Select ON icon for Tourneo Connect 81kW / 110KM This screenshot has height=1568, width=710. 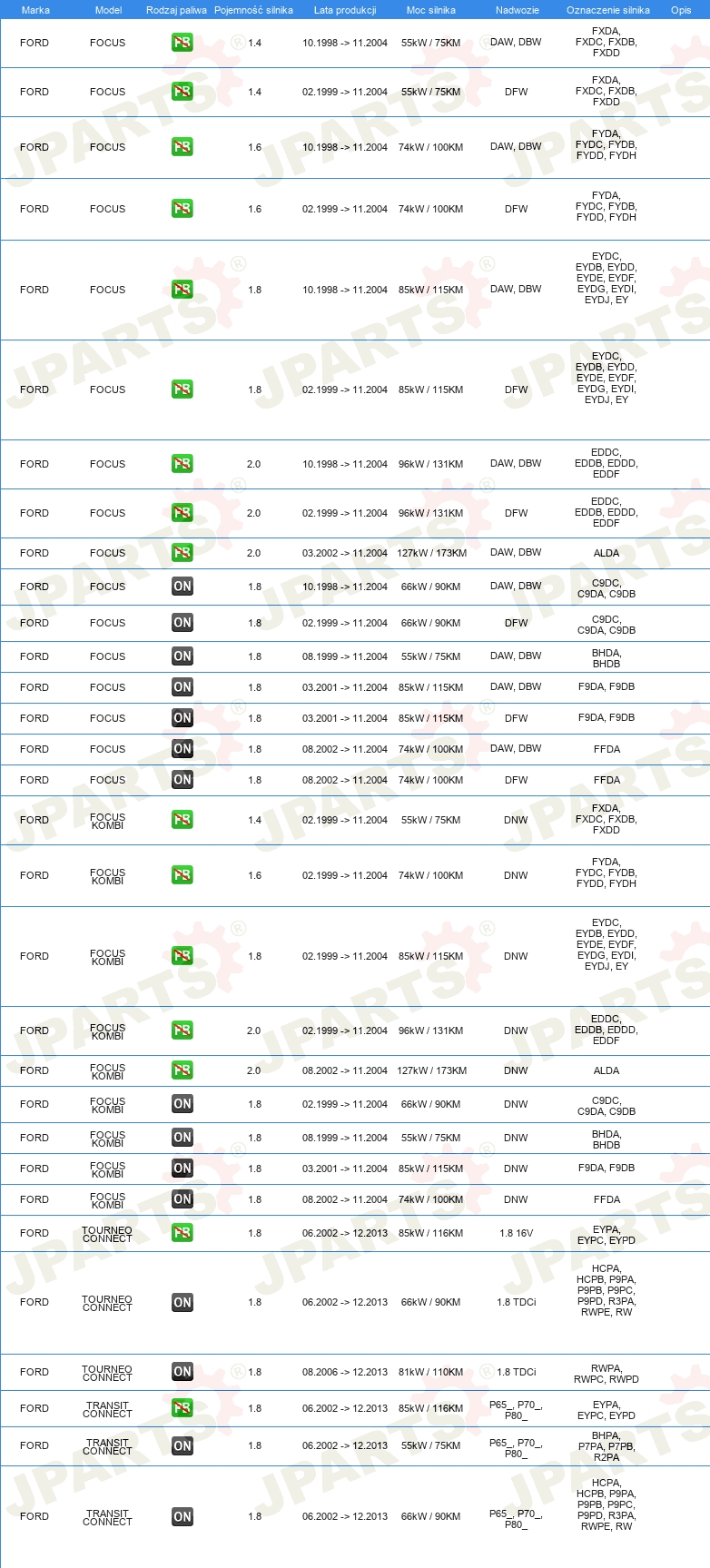click(182, 1372)
